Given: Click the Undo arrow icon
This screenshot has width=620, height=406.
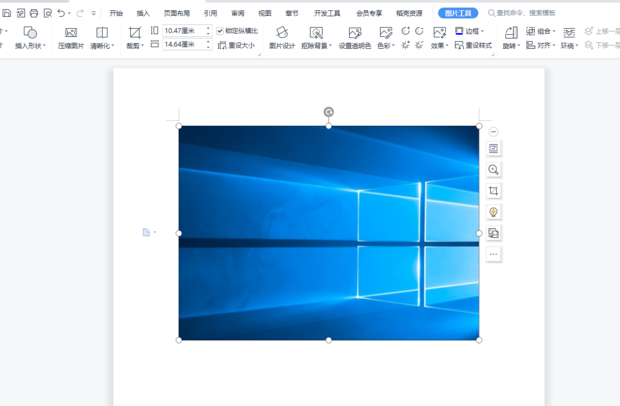Looking at the screenshot, I should coord(61,13).
